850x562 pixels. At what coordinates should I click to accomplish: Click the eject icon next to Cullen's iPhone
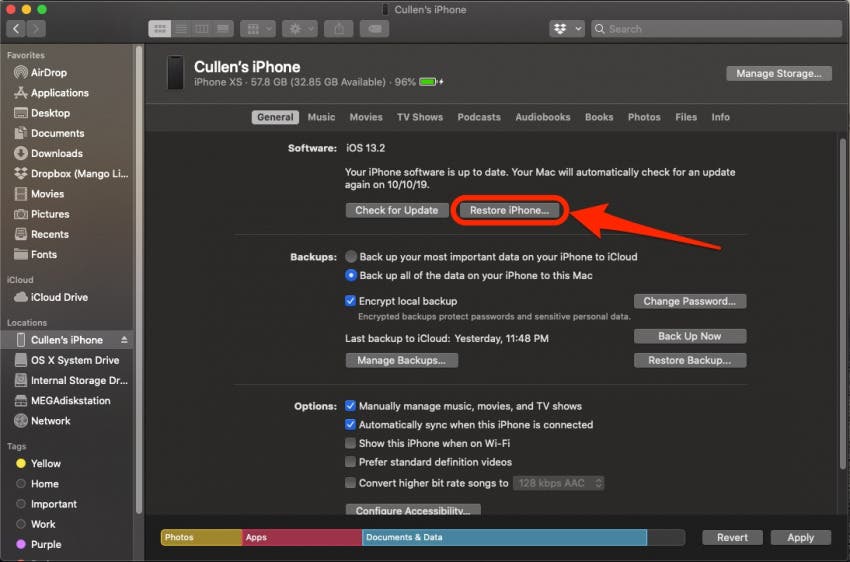(x=124, y=340)
